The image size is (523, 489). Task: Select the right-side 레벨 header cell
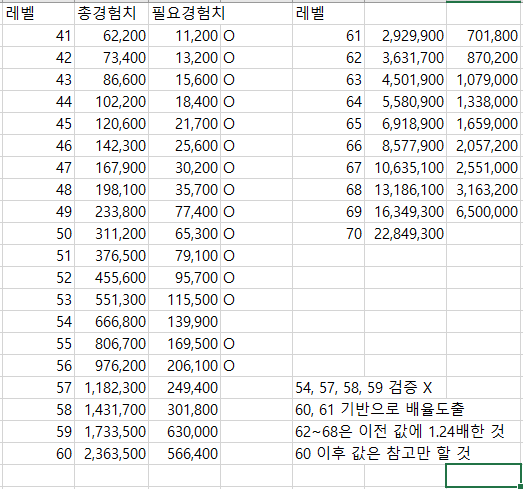click(x=328, y=14)
